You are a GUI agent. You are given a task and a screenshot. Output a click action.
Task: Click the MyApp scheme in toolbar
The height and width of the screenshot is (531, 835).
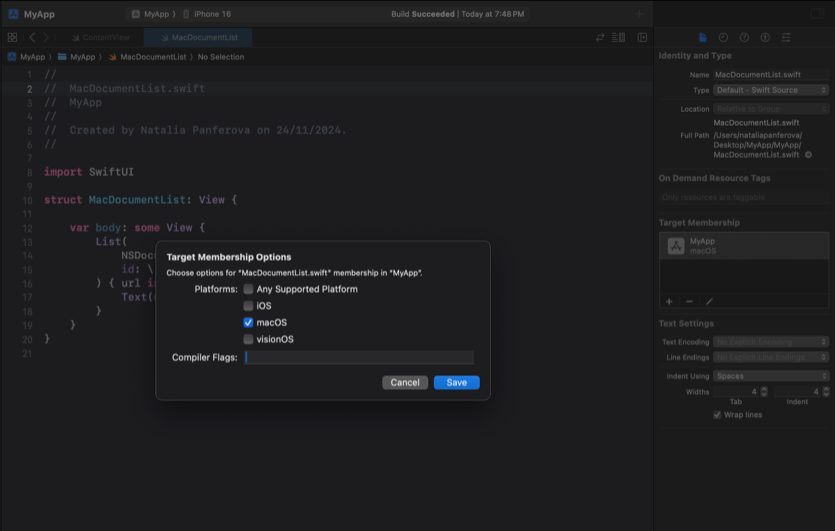click(150, 14)
